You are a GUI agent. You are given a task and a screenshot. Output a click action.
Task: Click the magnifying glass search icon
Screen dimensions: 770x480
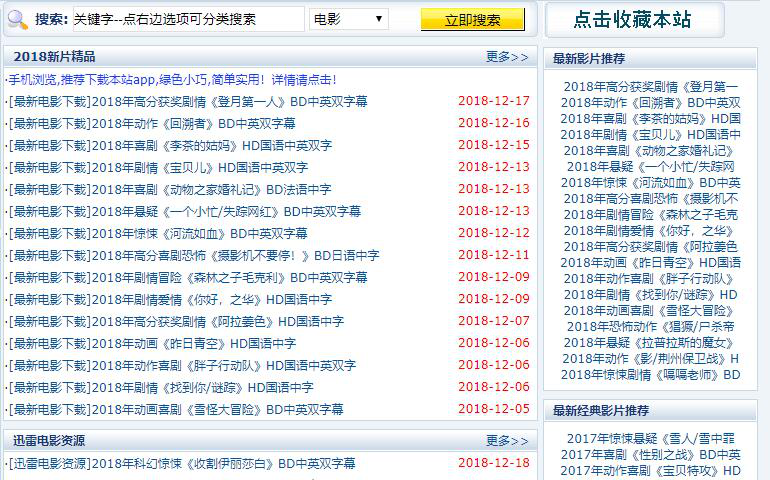(x=16, y=19)
